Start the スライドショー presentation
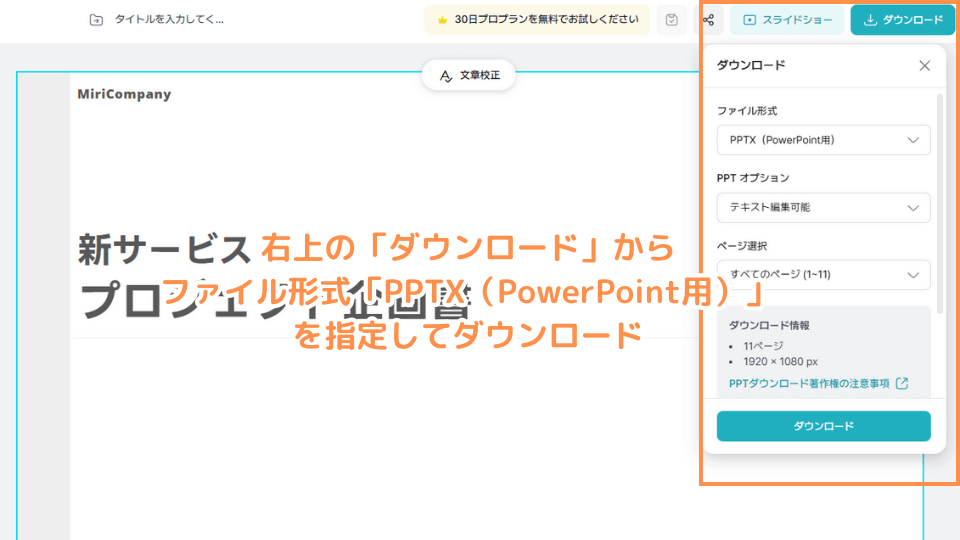This screenshot has width=960, height=540. 787,20
